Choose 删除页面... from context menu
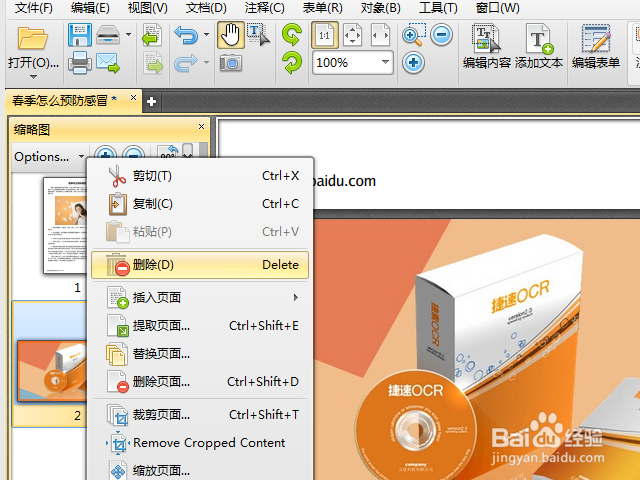This screenshot has height=480, width=640. [x=200, y=382]
